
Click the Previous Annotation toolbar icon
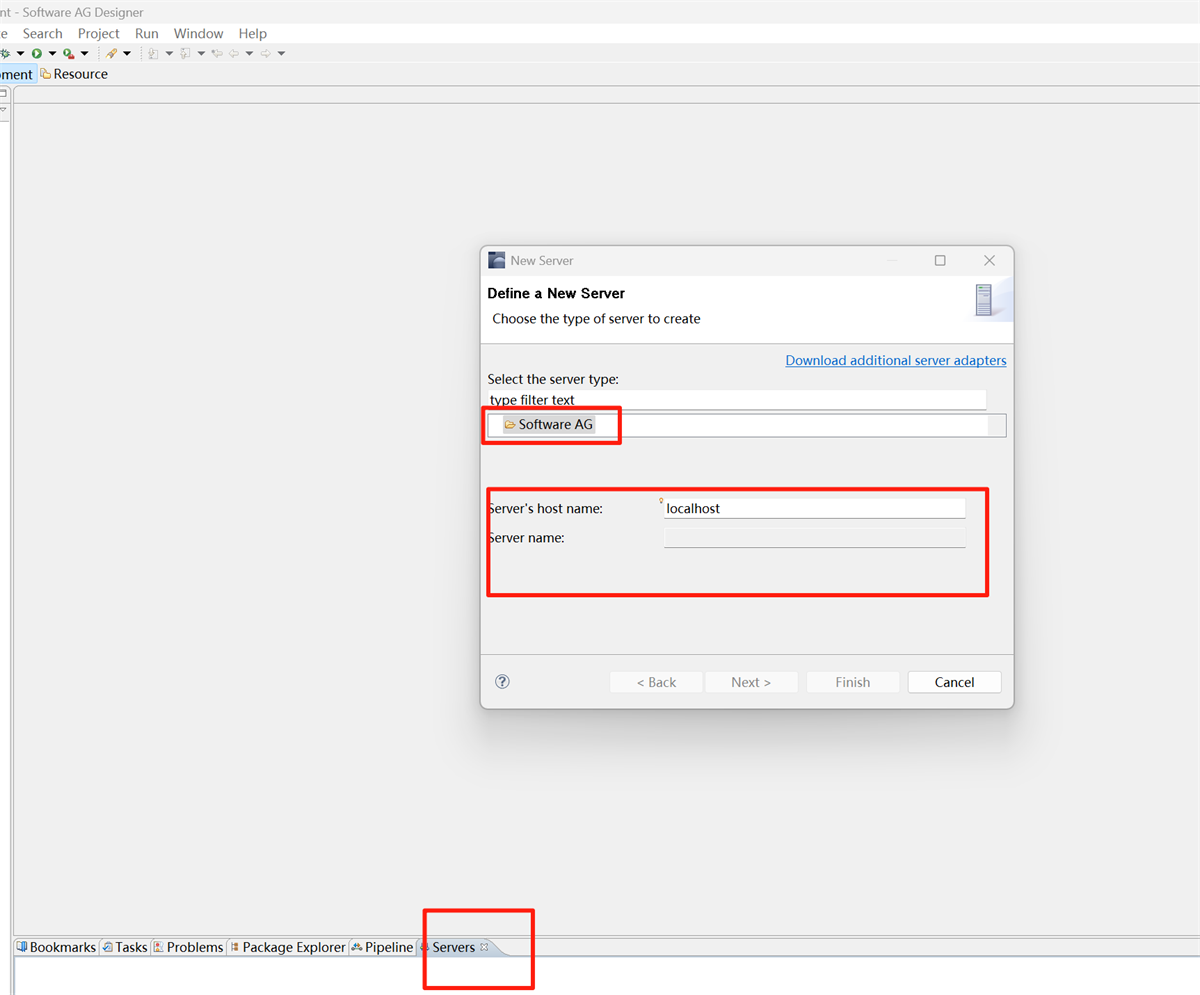tap(185, 53)
